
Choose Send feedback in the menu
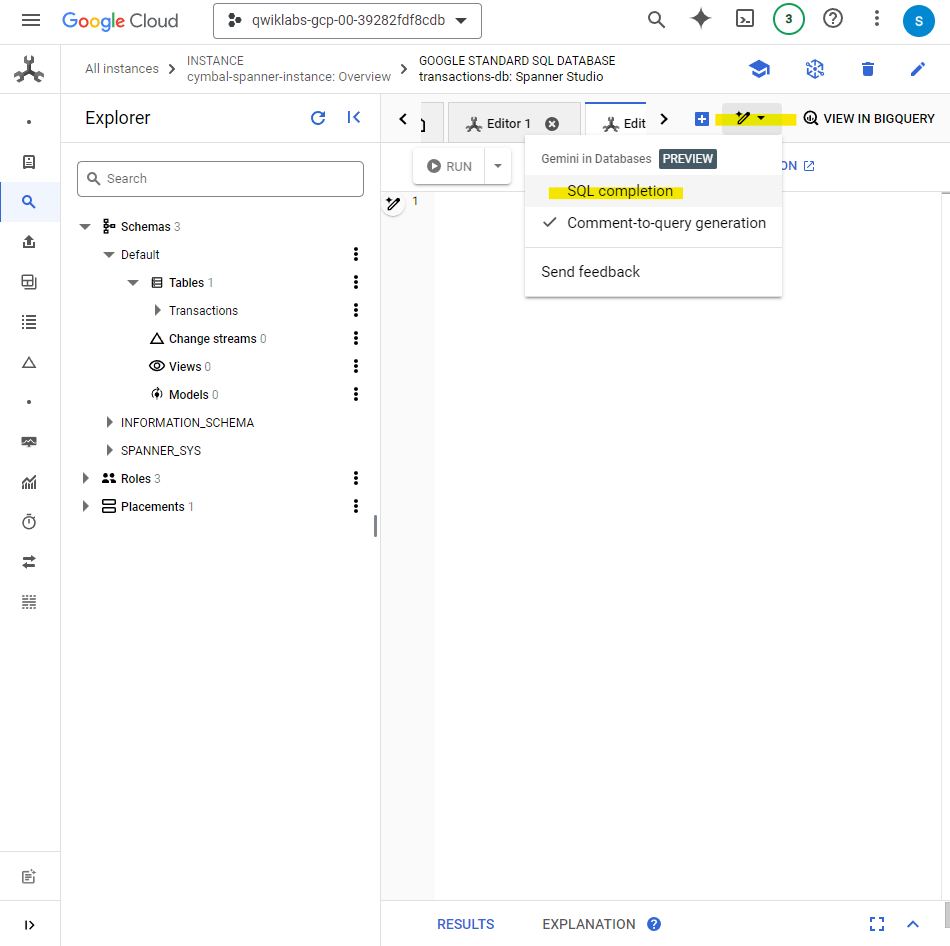[x=653, y=271]
